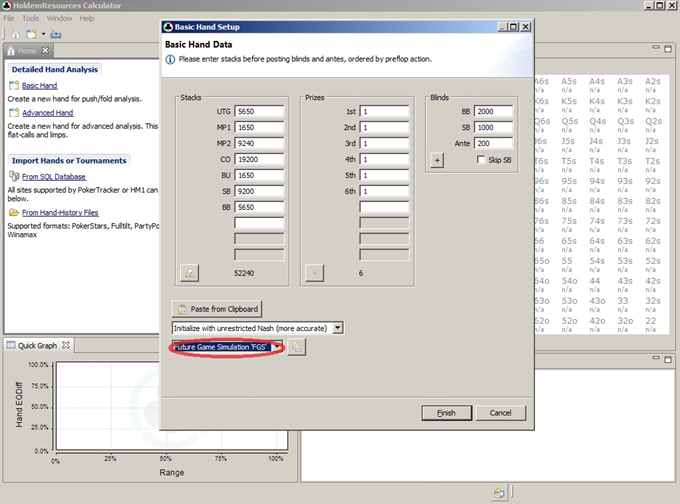Click the Basic Hand document icon

[x=14, y=85]
